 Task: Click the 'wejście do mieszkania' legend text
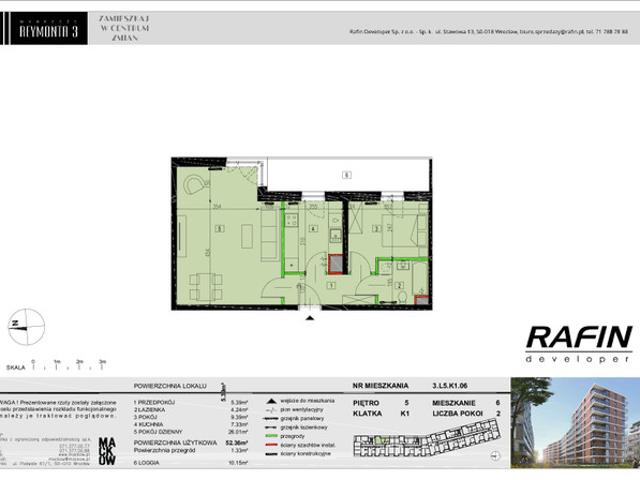coord(307,401)
